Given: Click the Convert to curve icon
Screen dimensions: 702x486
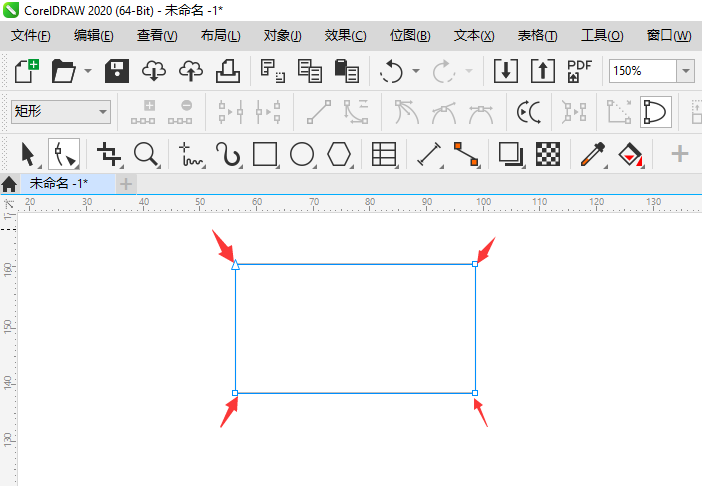Looking at the screenshot, I should (356, 112).
